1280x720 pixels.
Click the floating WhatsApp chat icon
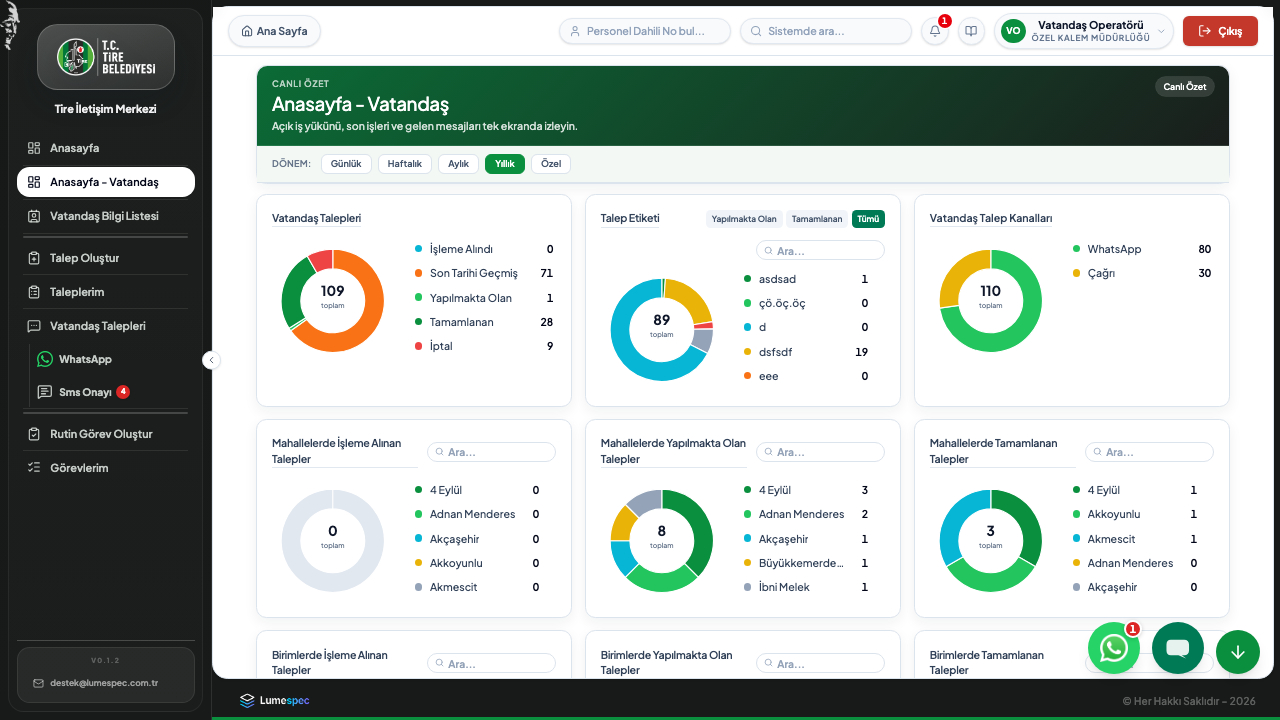(1114, 648)
